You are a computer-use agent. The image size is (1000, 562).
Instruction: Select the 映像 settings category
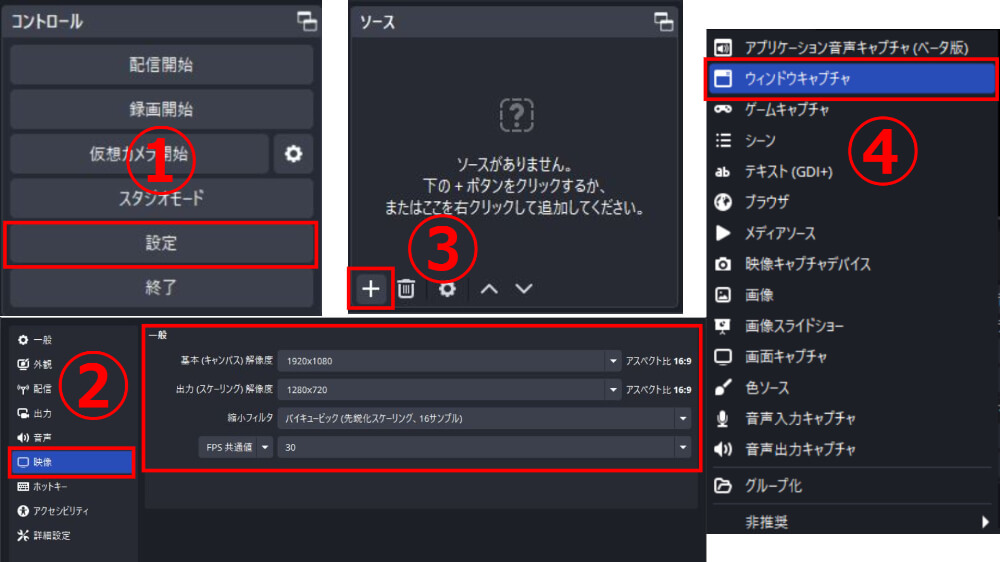point(71,462)
